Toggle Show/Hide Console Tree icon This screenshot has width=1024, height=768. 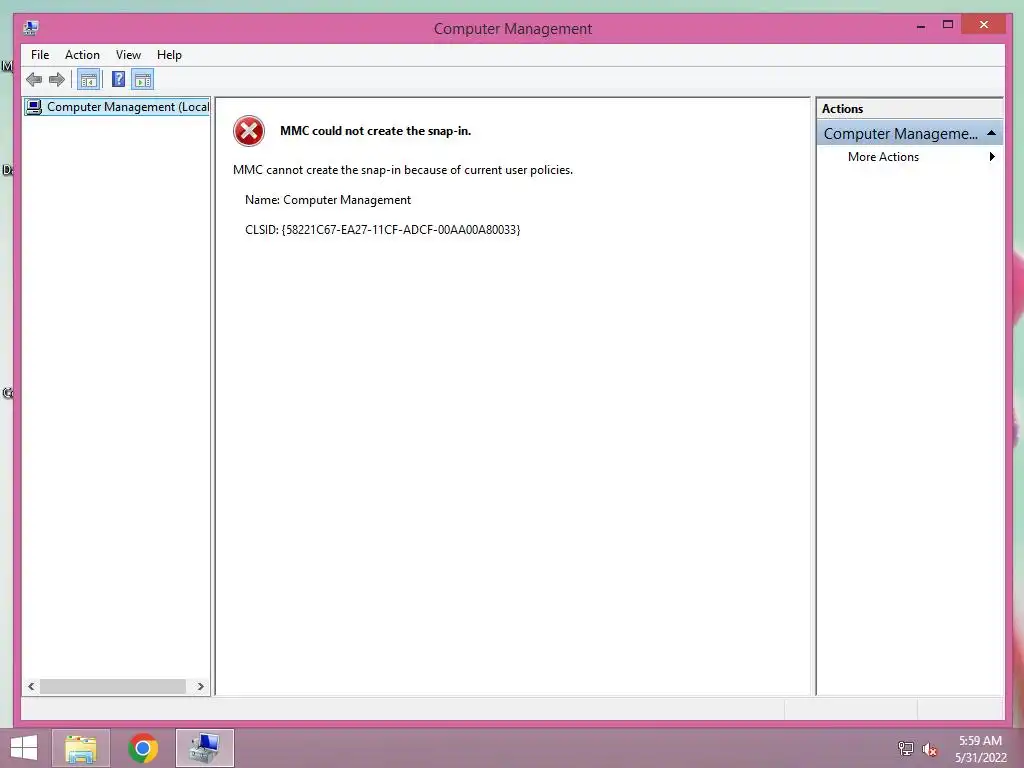coord(88,80)
